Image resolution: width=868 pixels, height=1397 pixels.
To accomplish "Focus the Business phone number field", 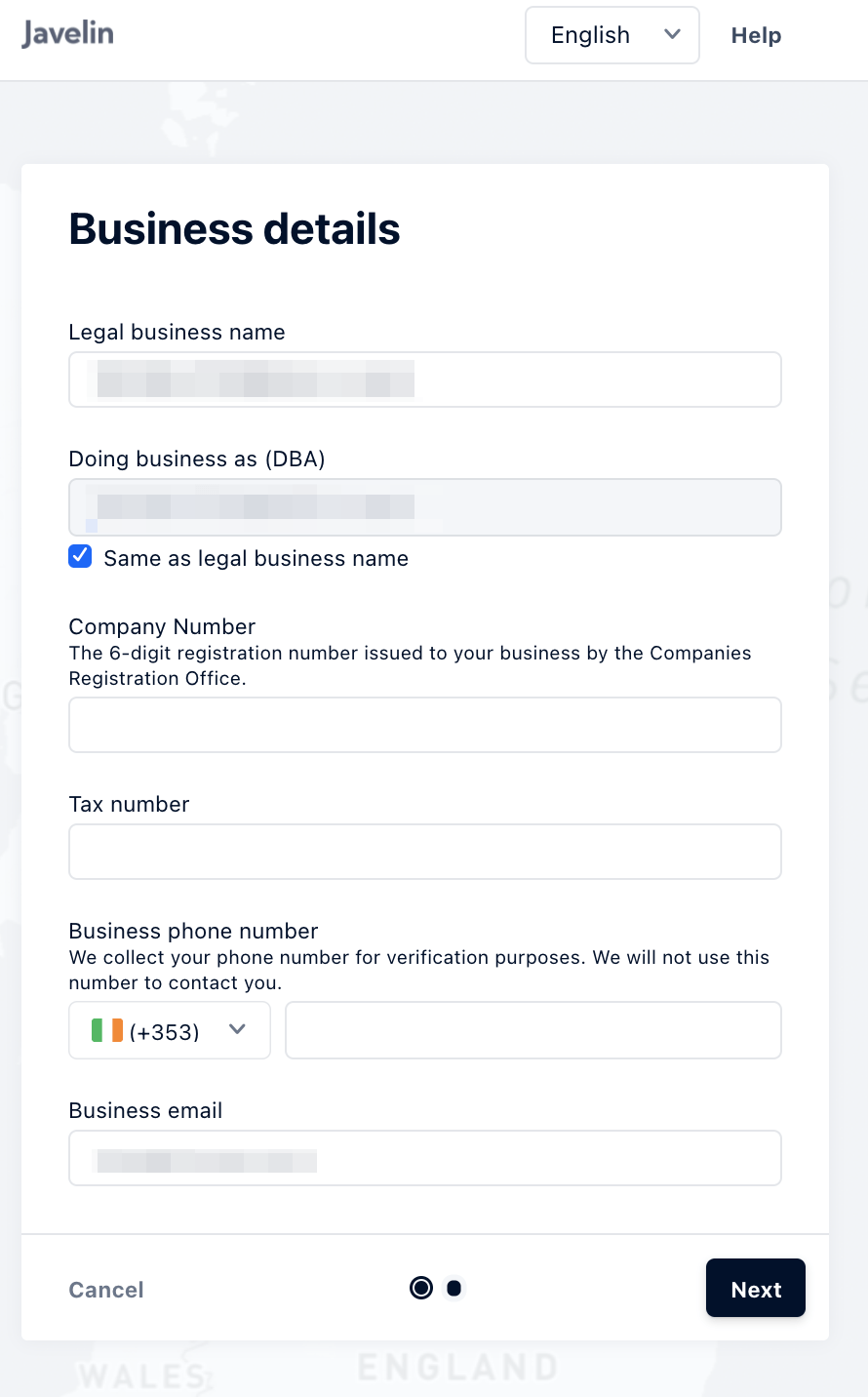I will coord(533,1030).
